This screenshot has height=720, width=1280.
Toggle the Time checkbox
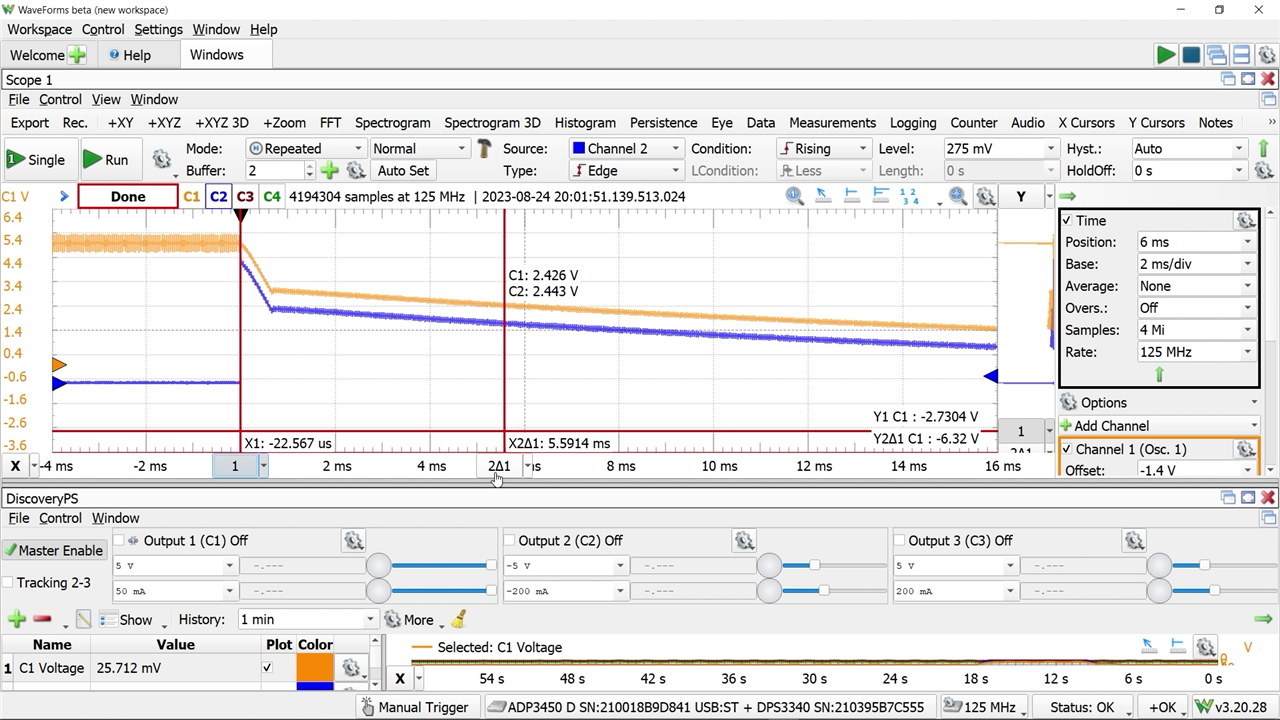pyautogui.click(x=1067, y=221)
